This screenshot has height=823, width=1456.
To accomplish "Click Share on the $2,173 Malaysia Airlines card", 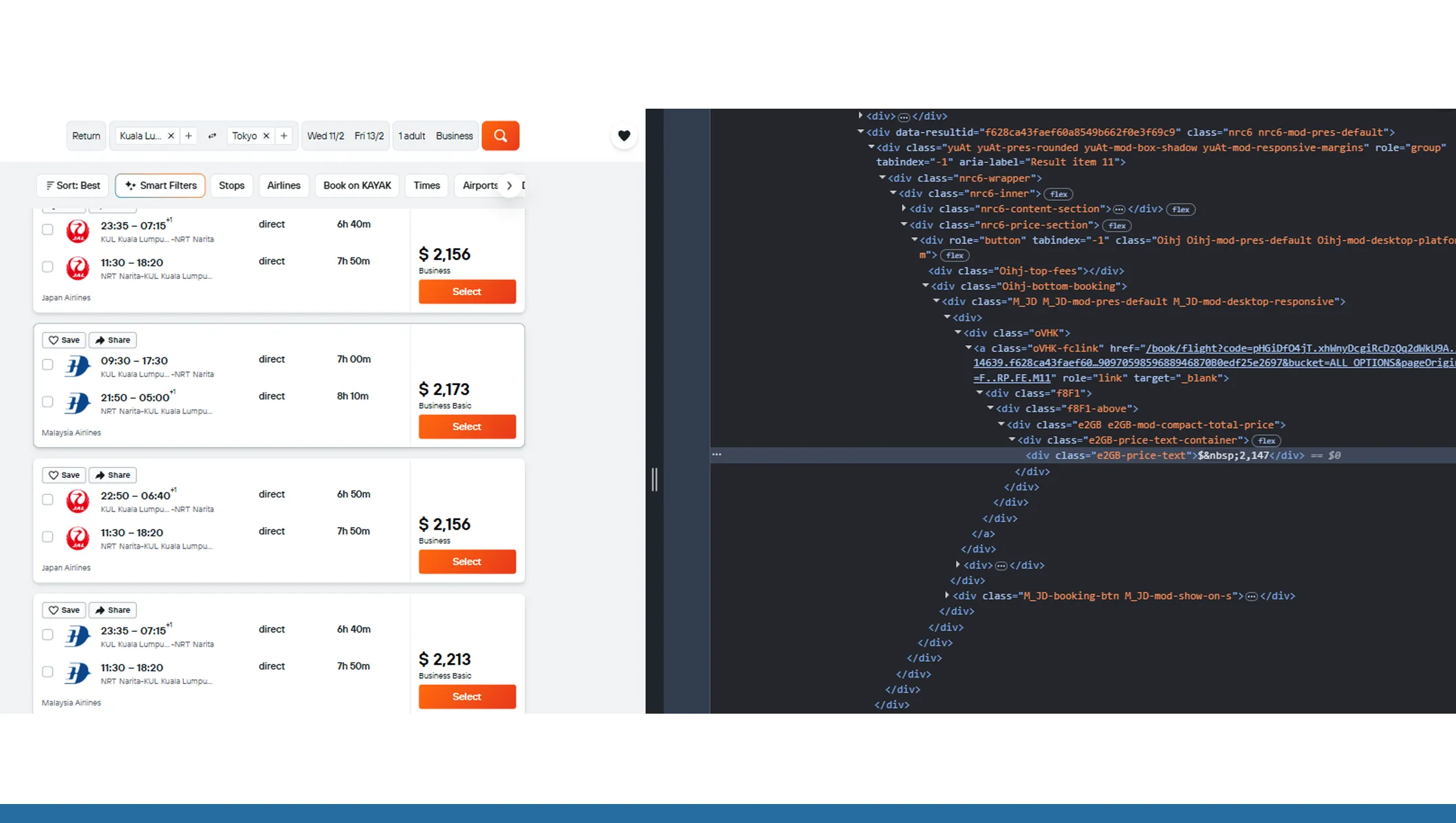I will click(x=113, y=340).
